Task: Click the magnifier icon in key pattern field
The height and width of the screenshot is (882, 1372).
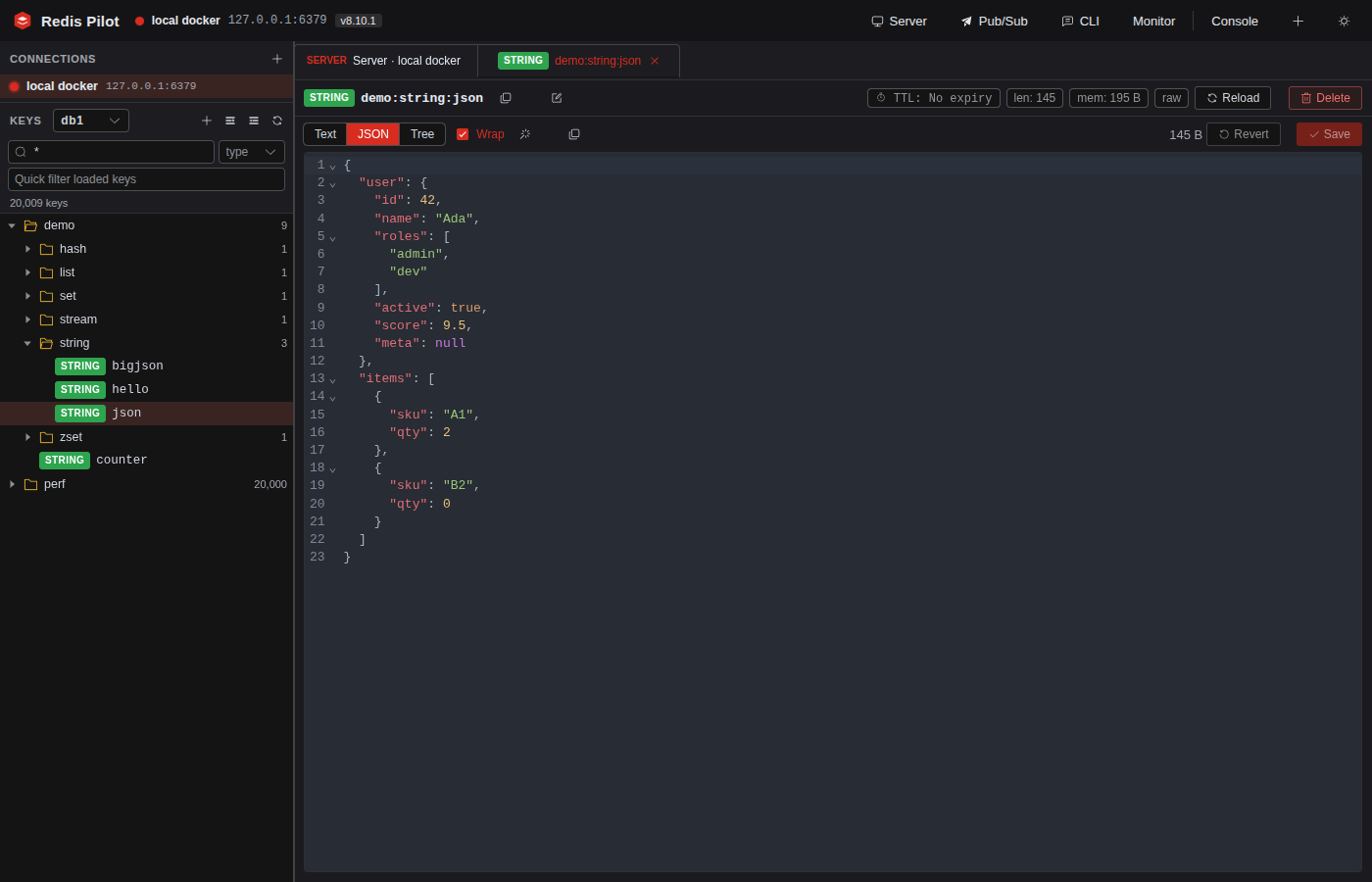Action: click(x=21, y=152)
